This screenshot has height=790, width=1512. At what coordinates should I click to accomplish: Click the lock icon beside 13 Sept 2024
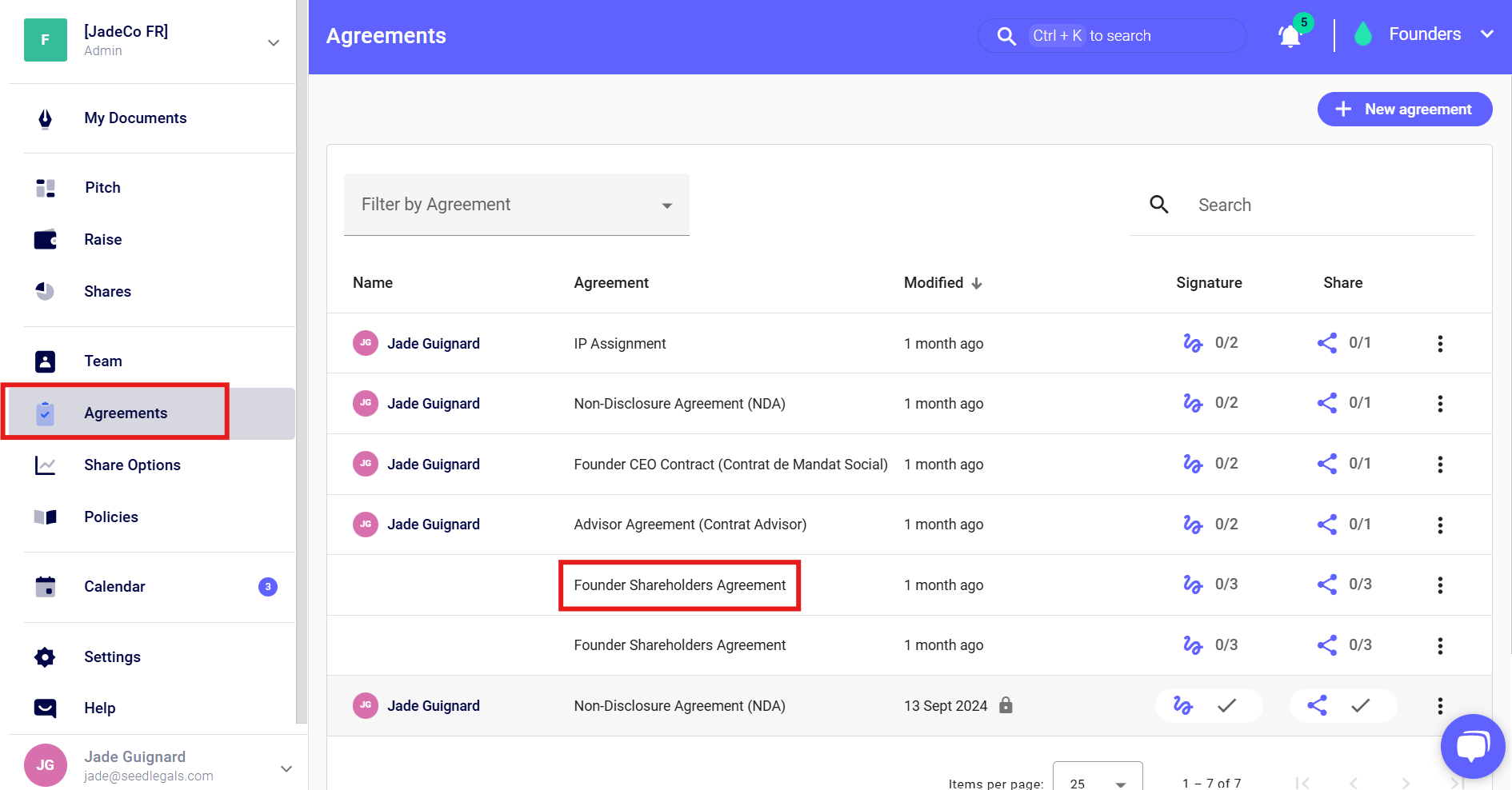pyautogui.click(x=1006, y=705)
